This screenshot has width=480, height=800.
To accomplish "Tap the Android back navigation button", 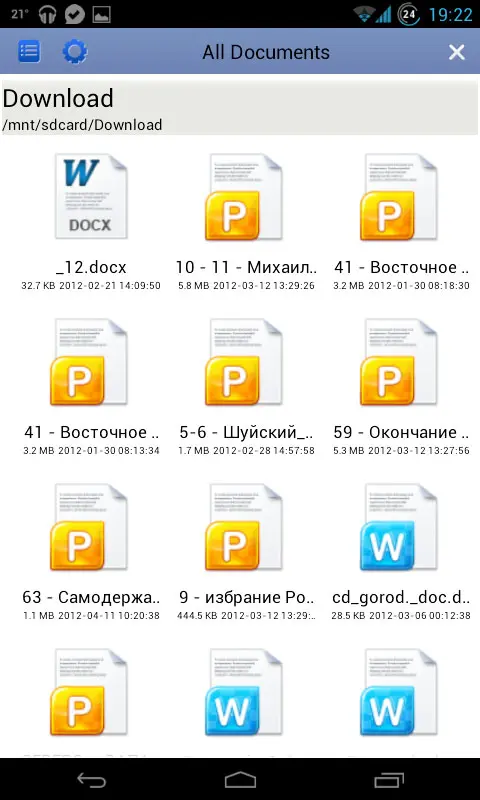I will pos(91,780).
